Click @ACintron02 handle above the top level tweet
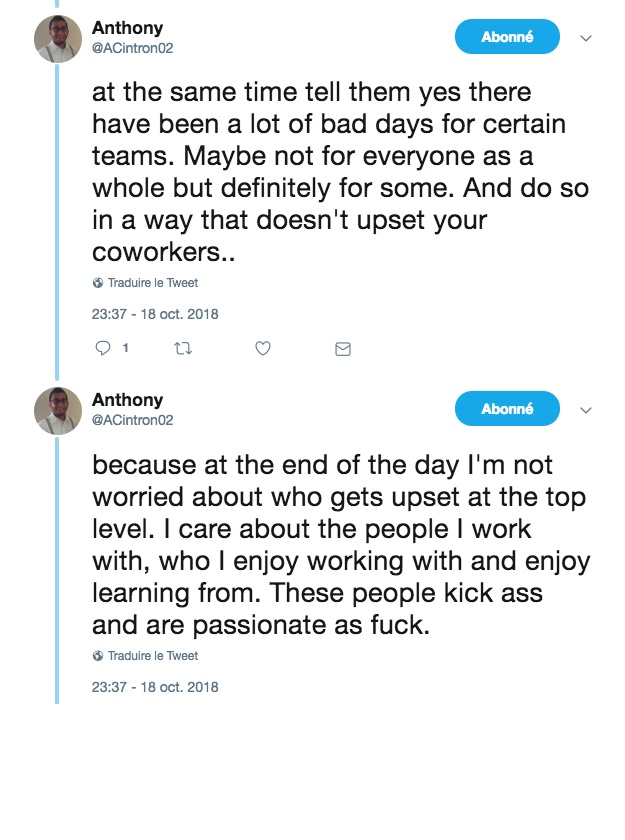Screen dimensions: 625x840 click(133, 420)
